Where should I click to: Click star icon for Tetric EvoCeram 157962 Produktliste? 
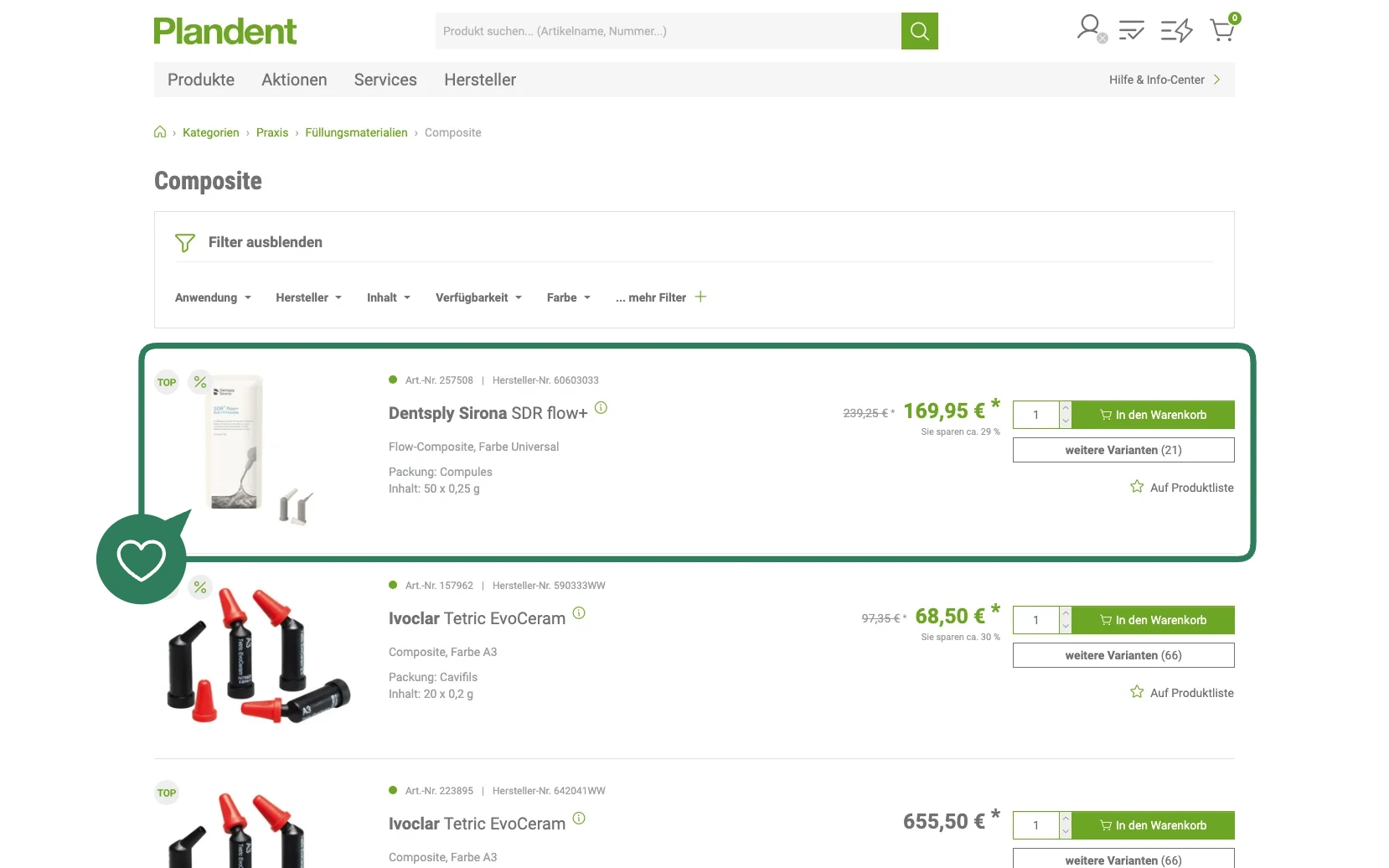(x=1137, y=692)
